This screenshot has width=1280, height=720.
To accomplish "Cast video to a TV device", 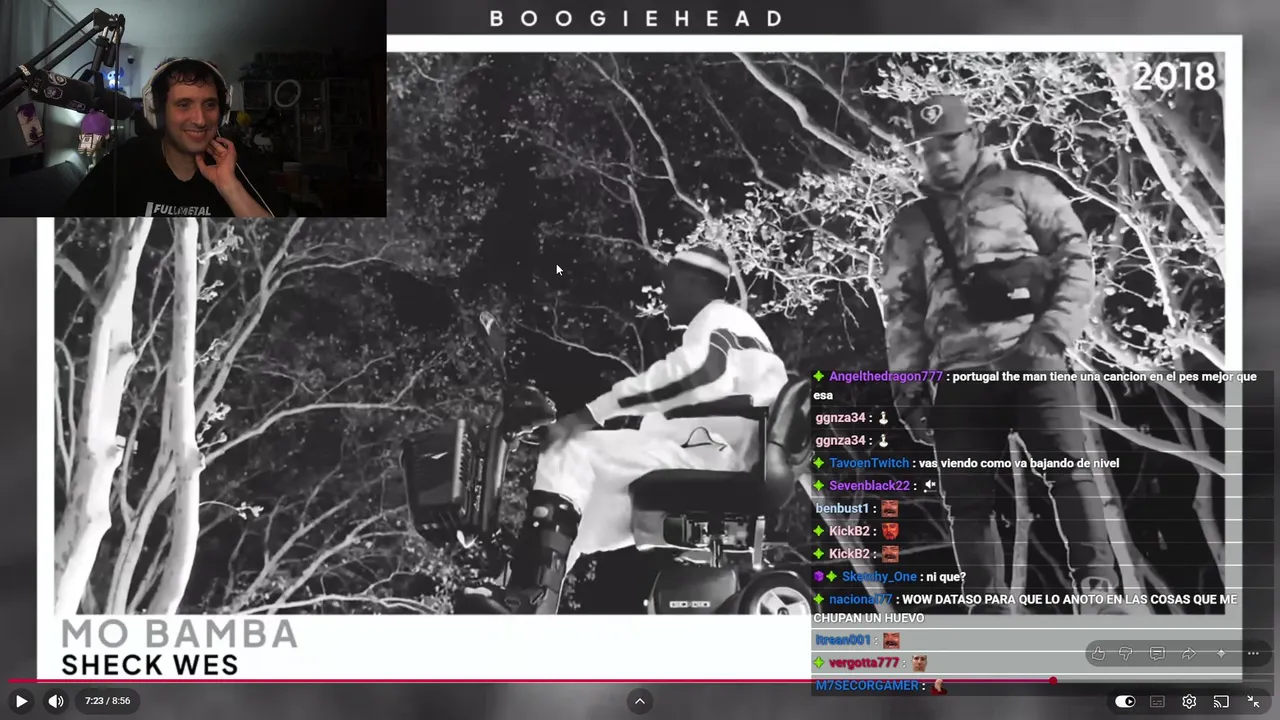I will (1221, 702).
